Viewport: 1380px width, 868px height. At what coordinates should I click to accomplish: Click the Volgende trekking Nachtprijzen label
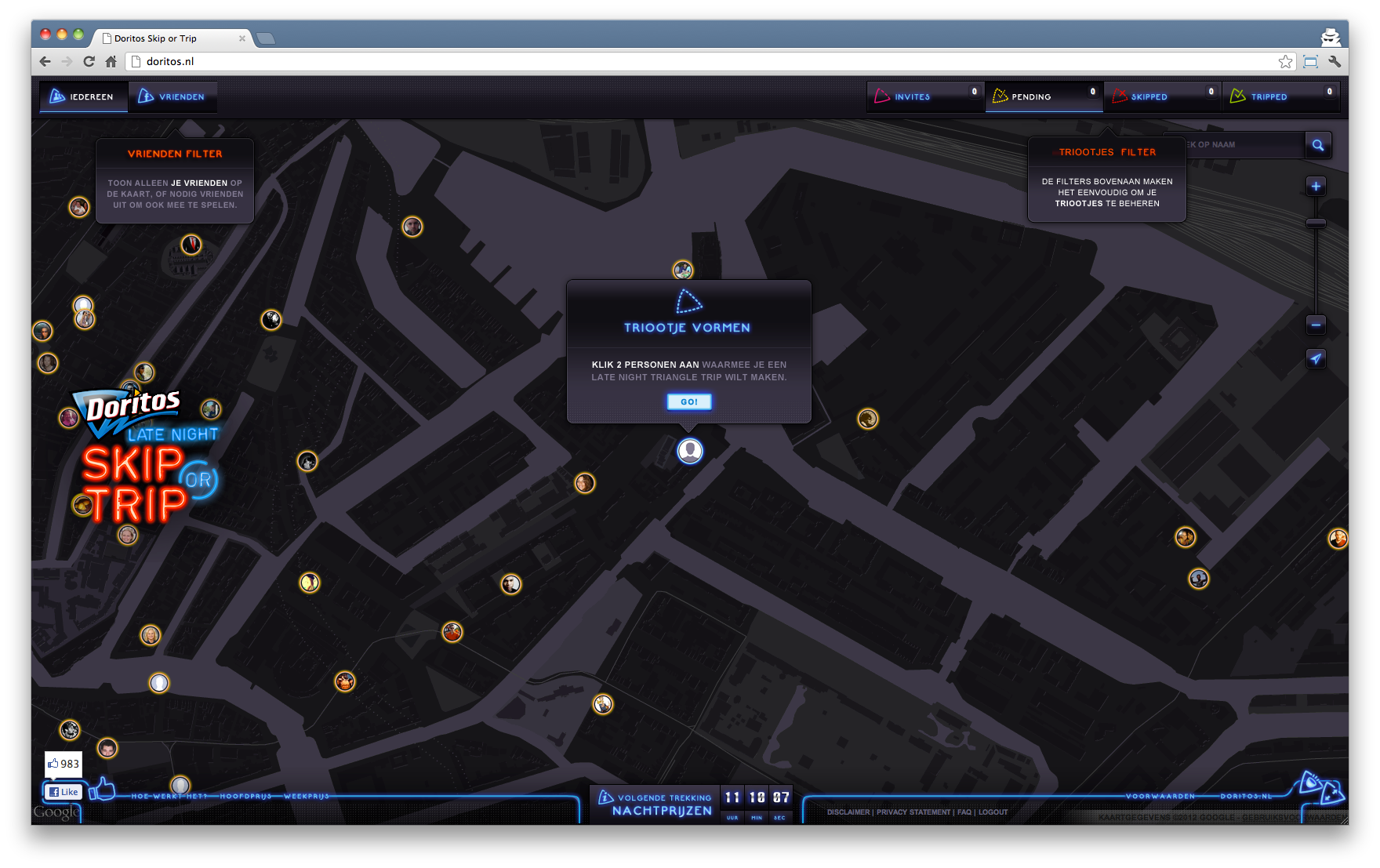[x=655, y=804]
